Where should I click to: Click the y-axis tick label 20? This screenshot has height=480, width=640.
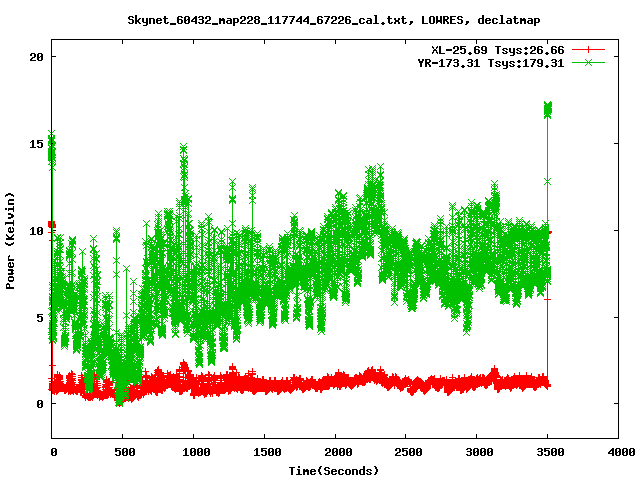tap(36, 57)
